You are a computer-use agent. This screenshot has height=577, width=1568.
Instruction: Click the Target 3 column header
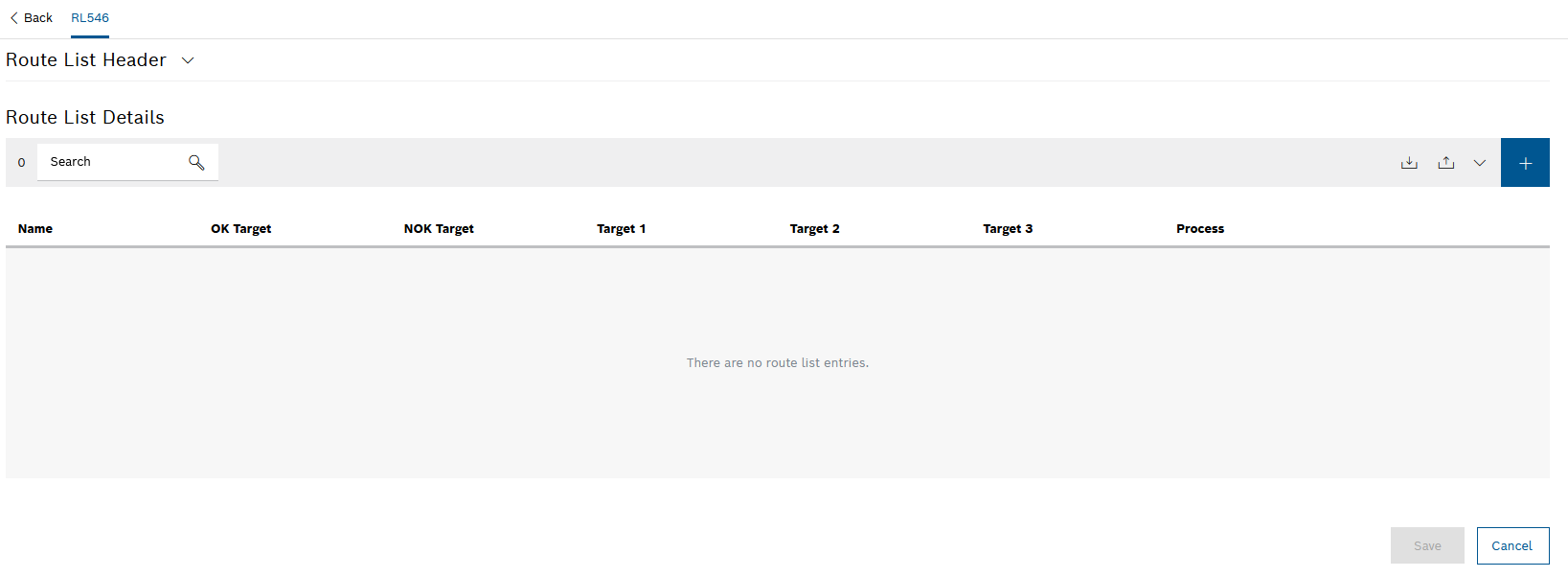click(1008, 229)
